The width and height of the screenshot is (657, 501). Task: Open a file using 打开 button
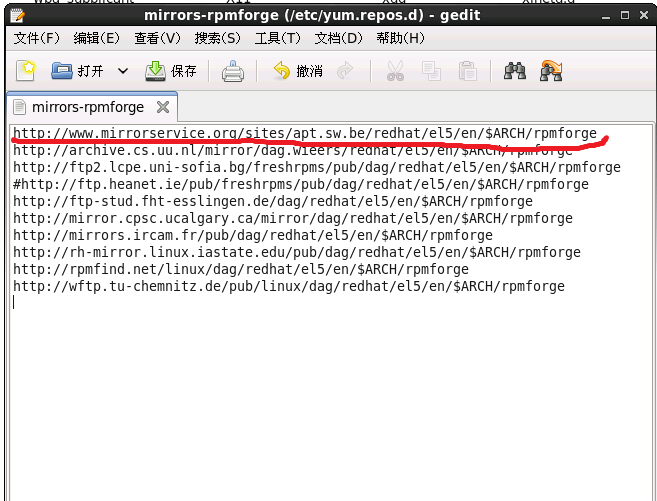pos(77,71)
